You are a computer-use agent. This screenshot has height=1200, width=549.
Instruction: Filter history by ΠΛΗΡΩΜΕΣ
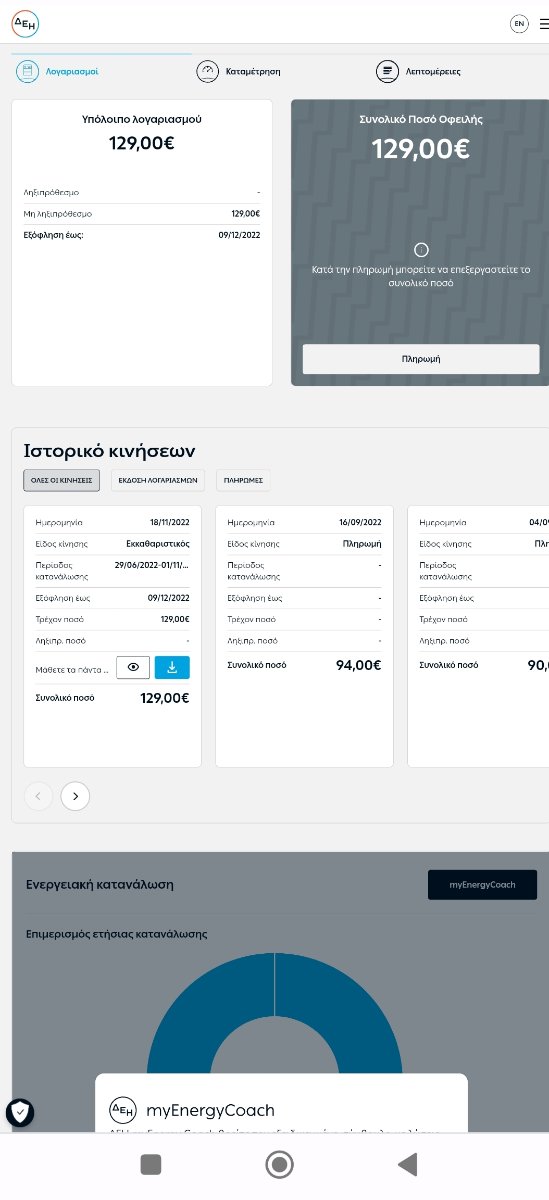[x=243, y=480]
